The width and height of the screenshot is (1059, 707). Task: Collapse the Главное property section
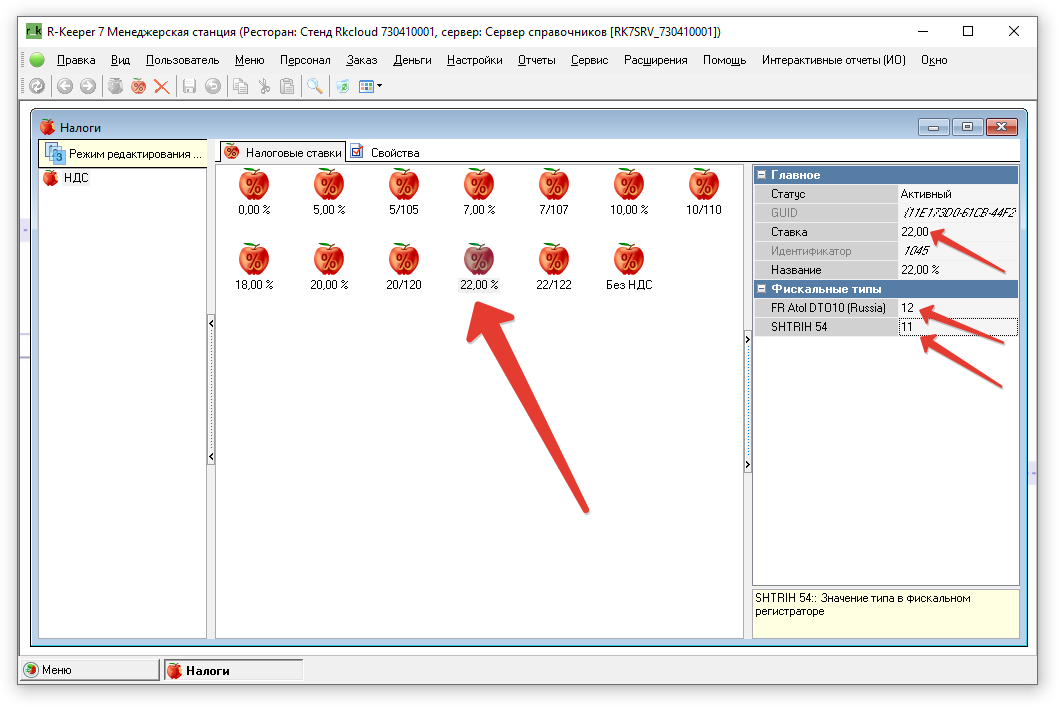[x=761, y=175]
